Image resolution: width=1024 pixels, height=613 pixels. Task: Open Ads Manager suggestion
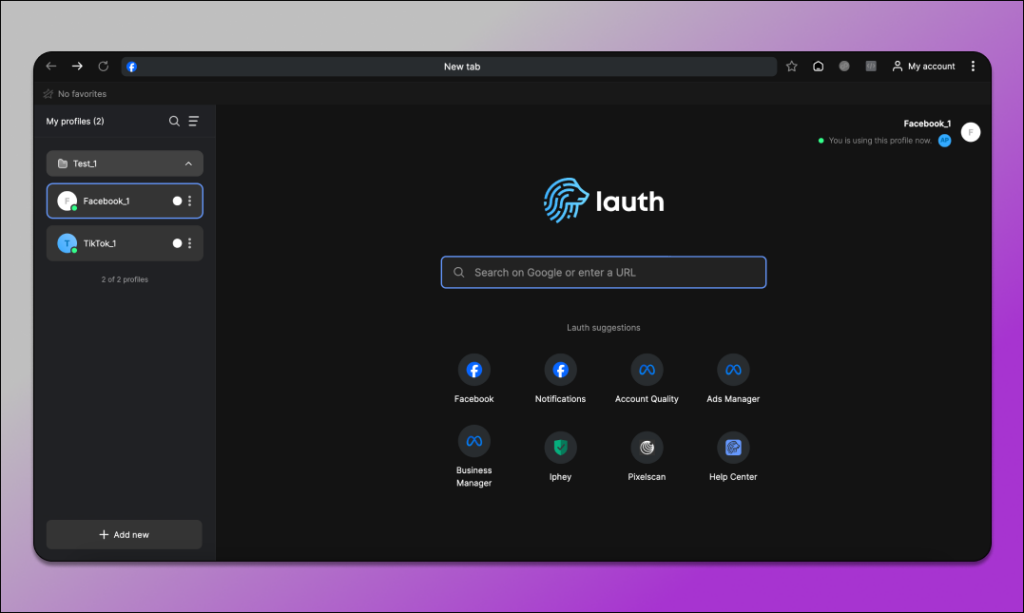pyautogui.click(x=732, y=369)
